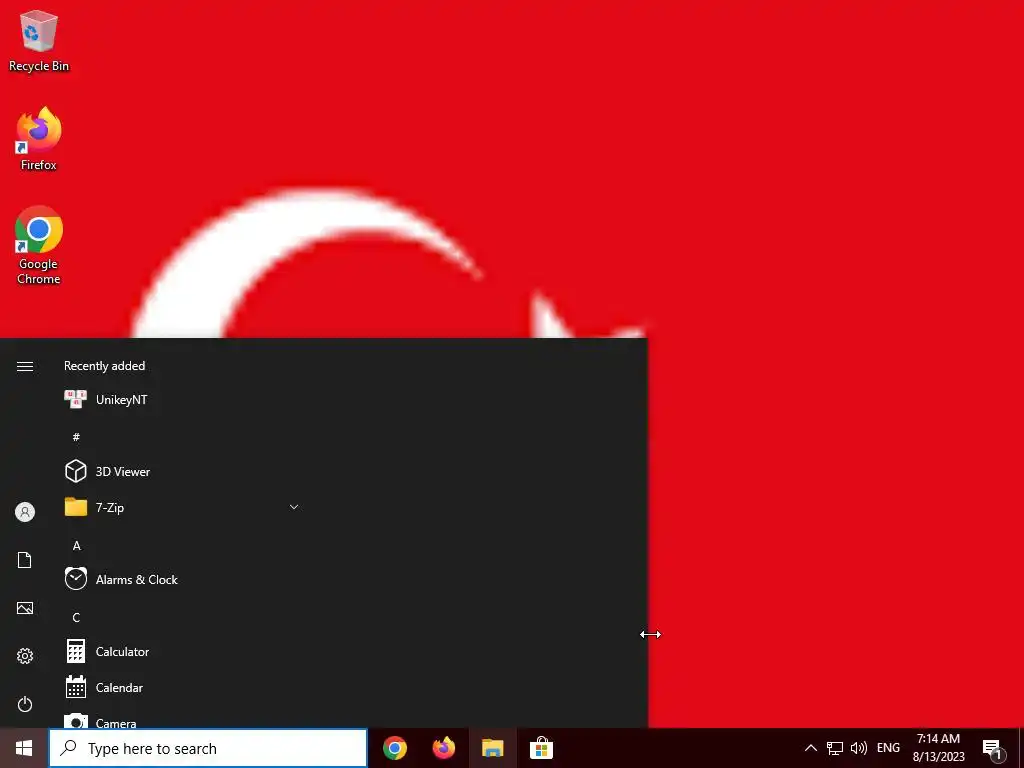1024x768 pixels.
Task: Open Microsoft Store from the taskbar
Action: coord(541,748)
